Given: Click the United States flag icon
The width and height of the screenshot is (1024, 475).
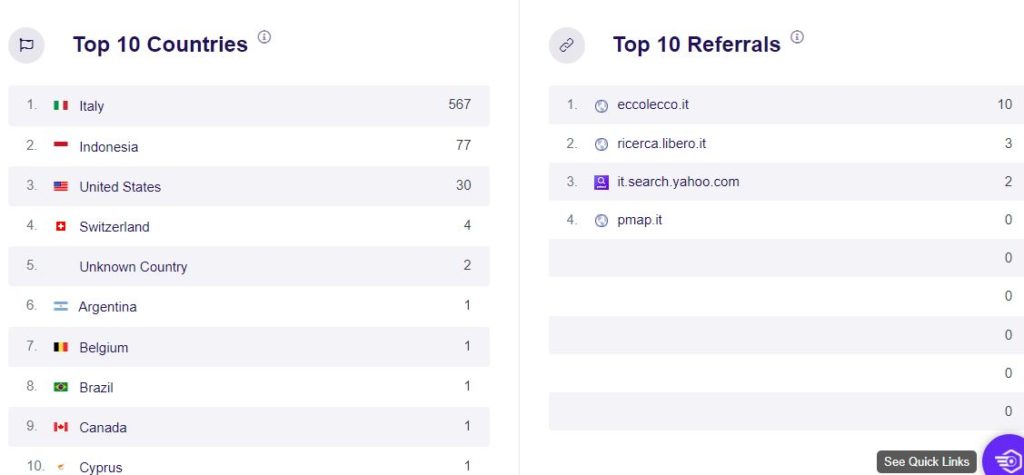Looking at the screenshot, I should click(61, 186).
